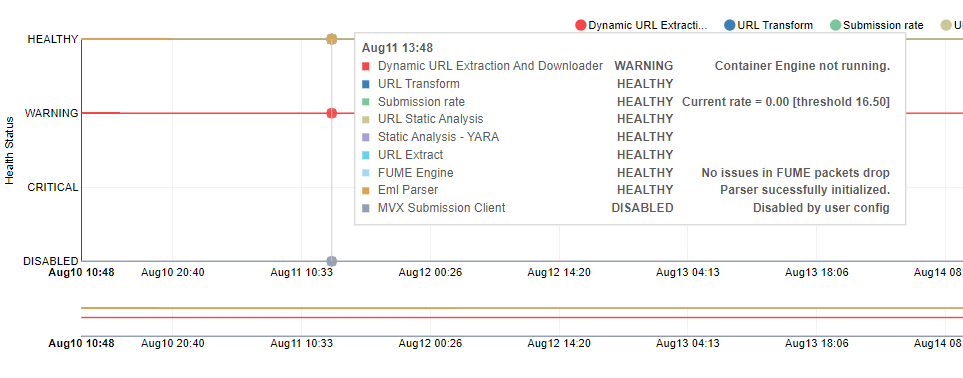Viewport: 963px width, 378px height.
Task: Click Dynamic URL Extraction And Downloader tooltip row
Action: coord(625,66)
